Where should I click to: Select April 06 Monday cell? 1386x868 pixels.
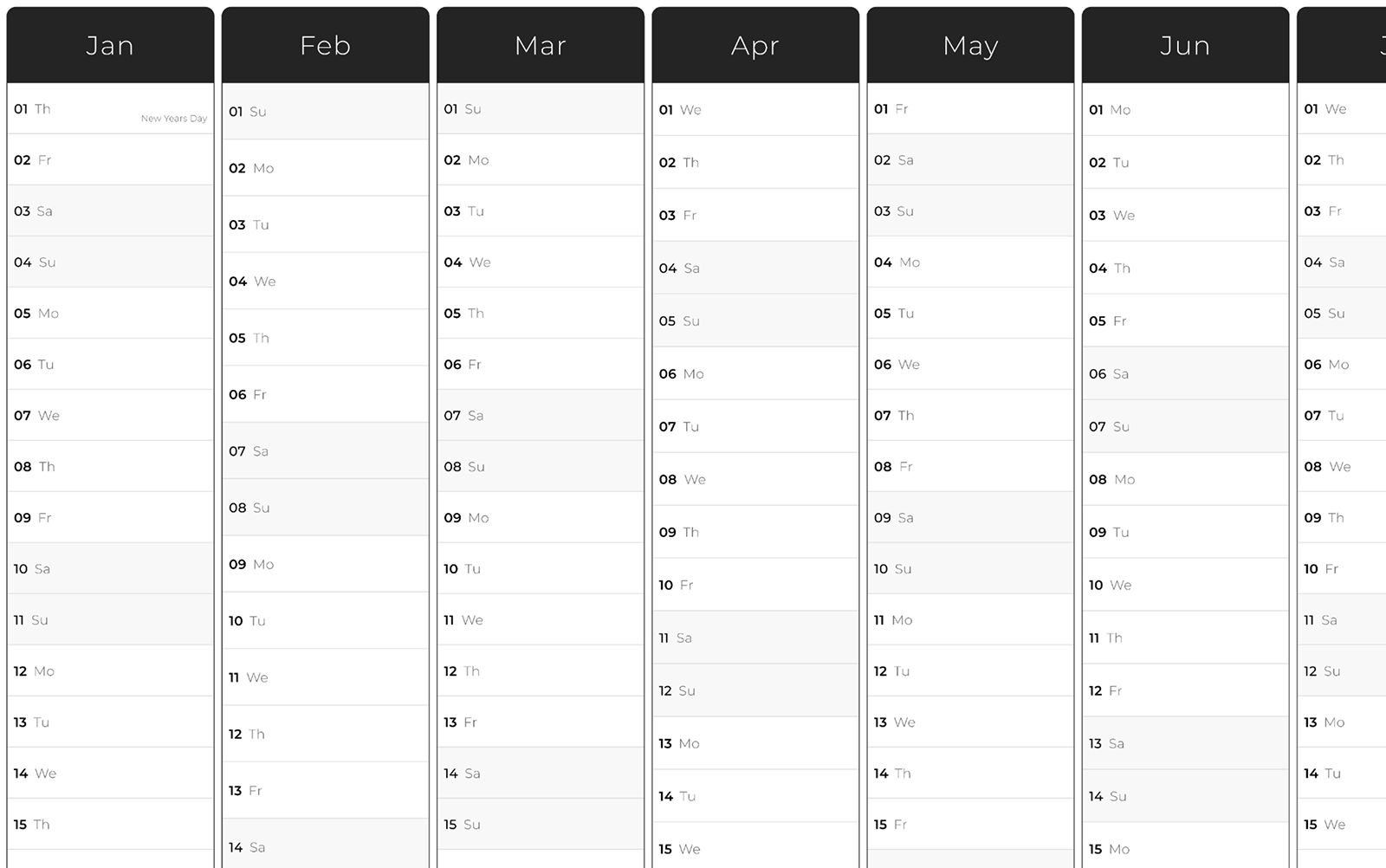755,374
